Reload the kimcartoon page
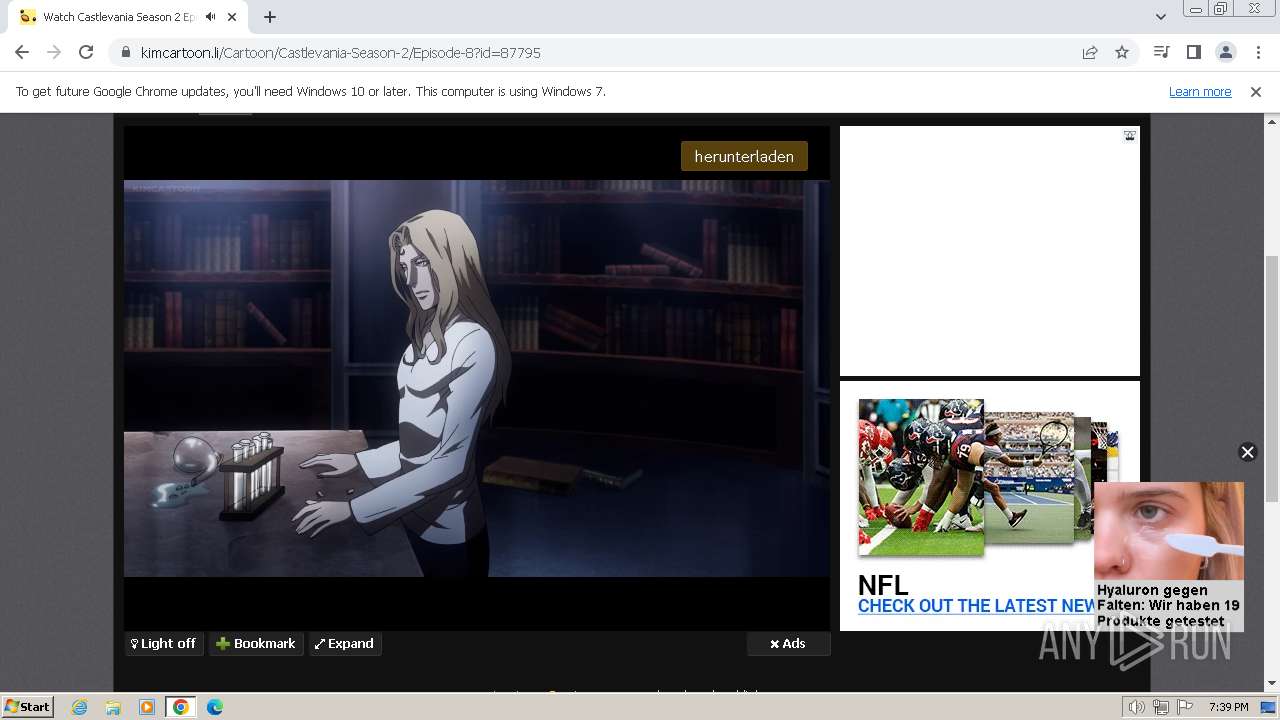1280x720 pixels. coord(86,52)
